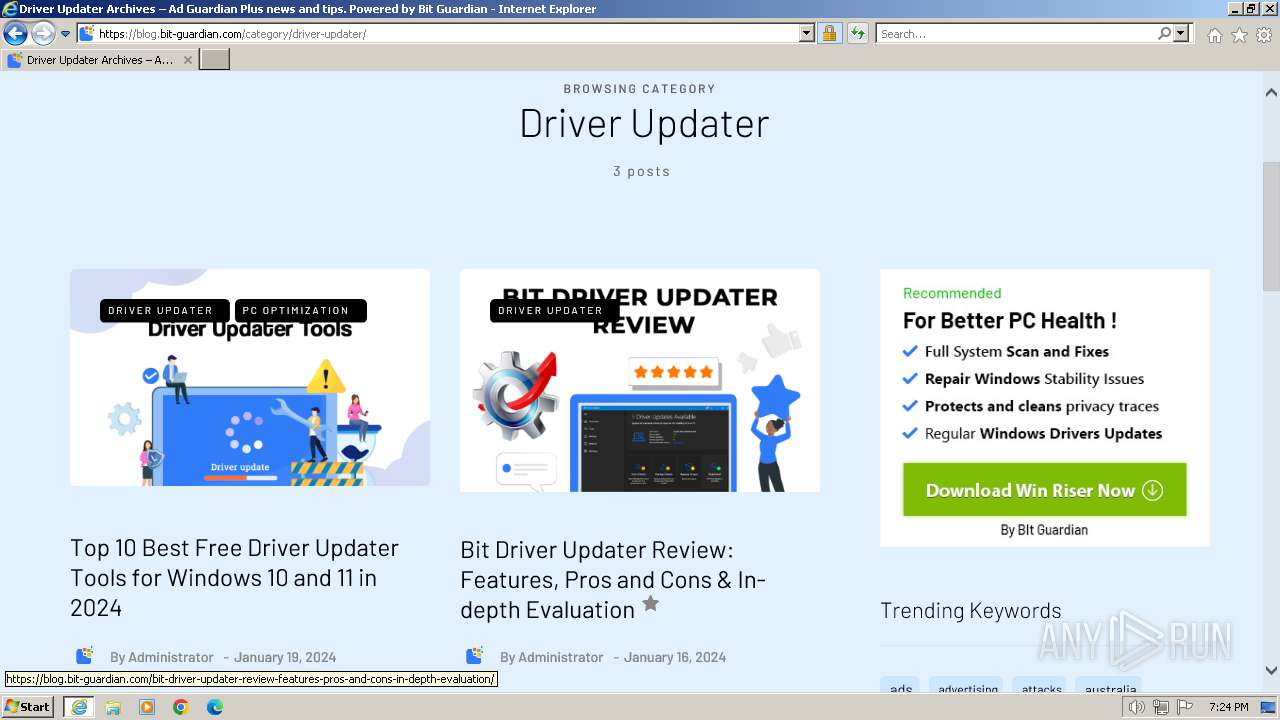Click the page scrollbar down arrow
This screenshot has width=1280, height=720.
[1271, 671]
